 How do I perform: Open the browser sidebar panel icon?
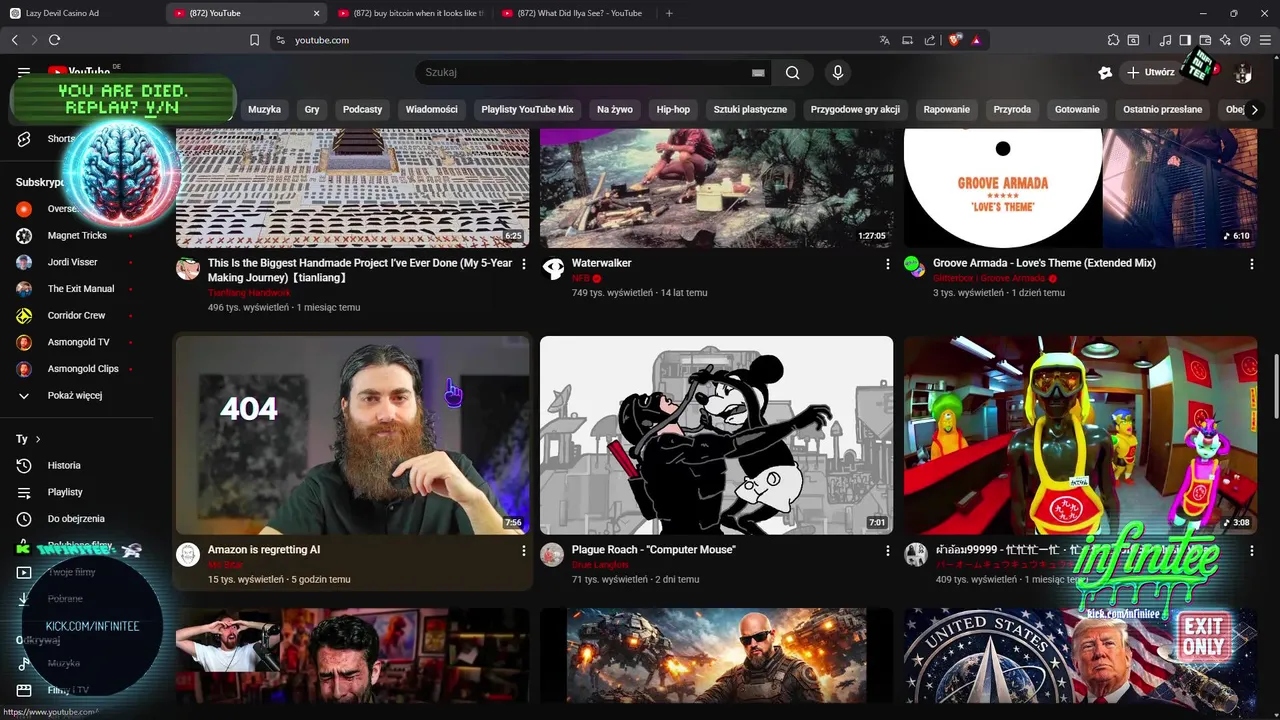click(1185, 40)
